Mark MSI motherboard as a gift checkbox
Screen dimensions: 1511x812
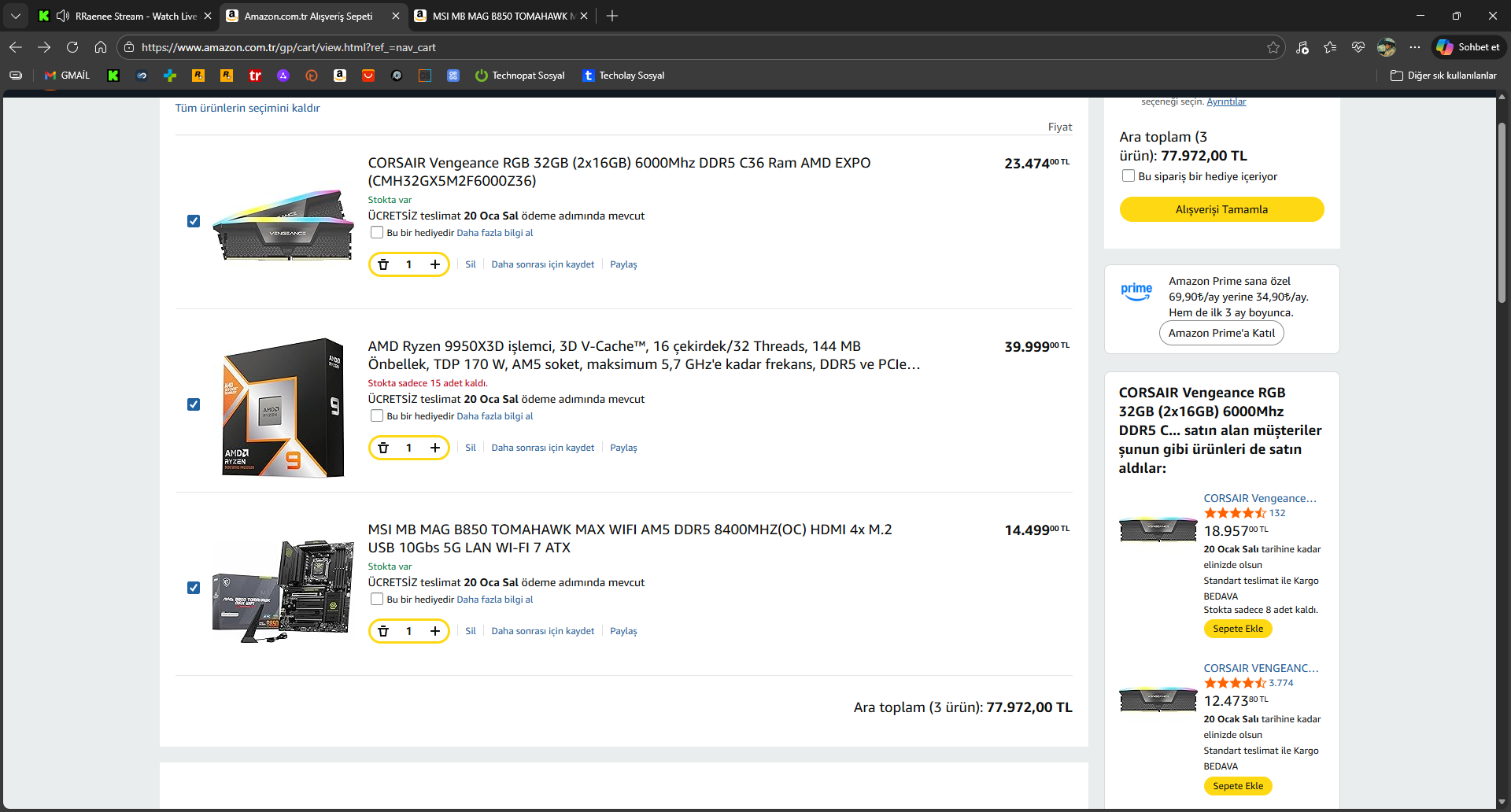point(377,599)
